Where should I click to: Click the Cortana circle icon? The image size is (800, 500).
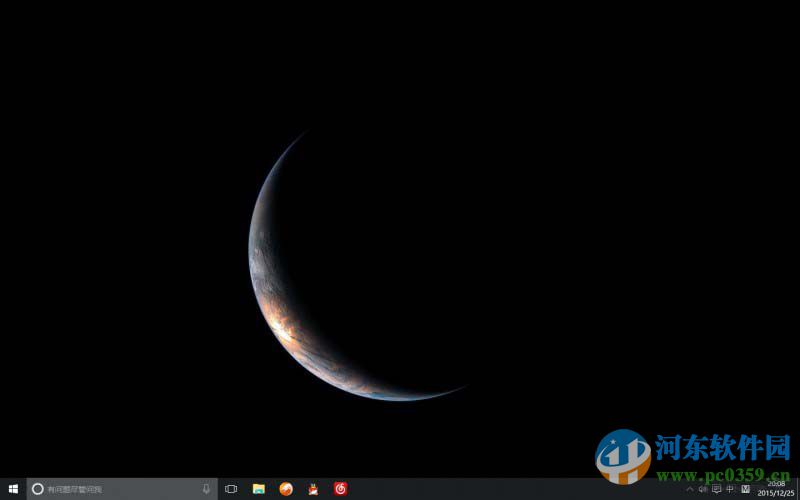tap(38, 489)
